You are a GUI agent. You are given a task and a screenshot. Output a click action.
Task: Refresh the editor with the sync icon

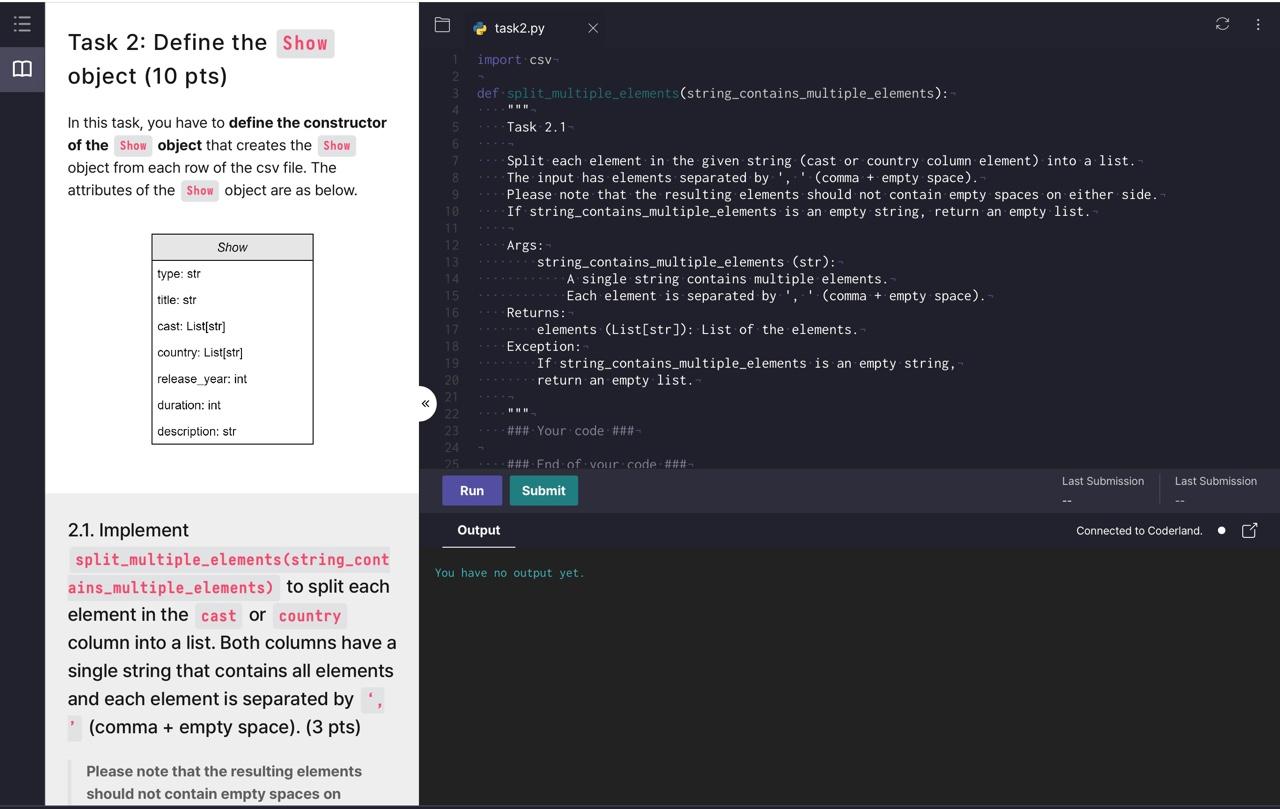(x=1222, y=24)
